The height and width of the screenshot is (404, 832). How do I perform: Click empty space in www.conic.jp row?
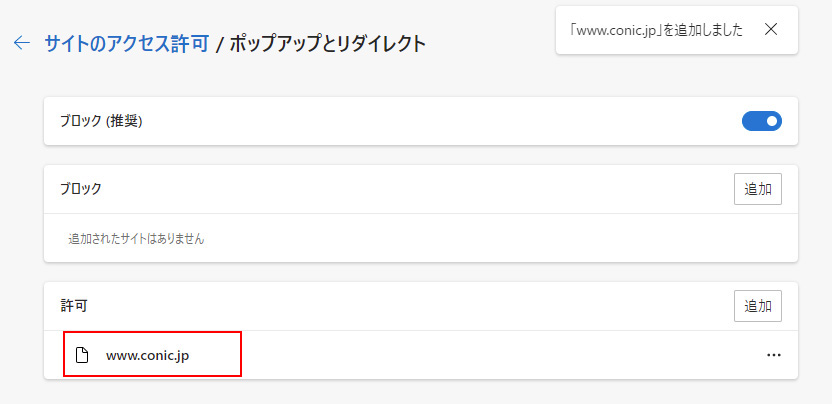point(478,355)
